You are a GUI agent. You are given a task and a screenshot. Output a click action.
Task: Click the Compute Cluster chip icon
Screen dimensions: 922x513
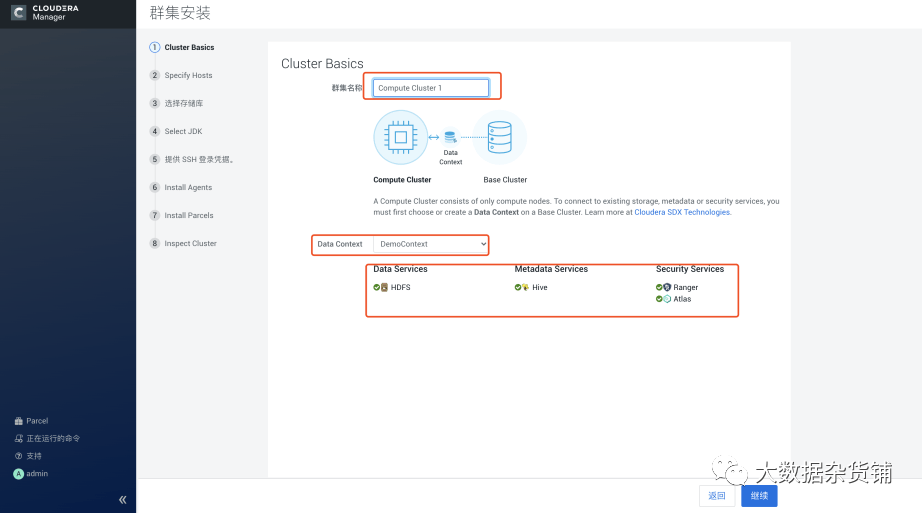(400, 137)
